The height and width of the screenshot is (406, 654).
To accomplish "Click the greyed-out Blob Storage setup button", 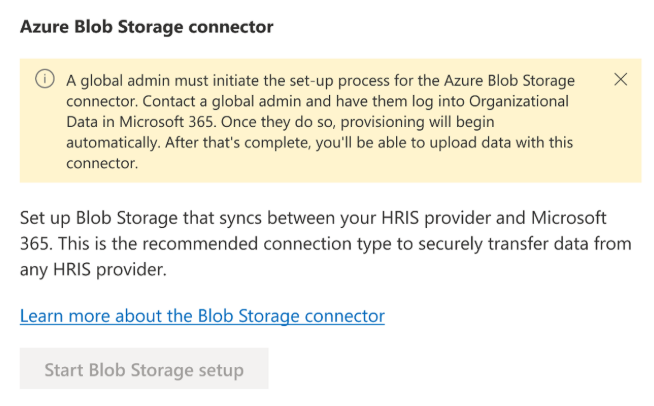I will [144, 370].
